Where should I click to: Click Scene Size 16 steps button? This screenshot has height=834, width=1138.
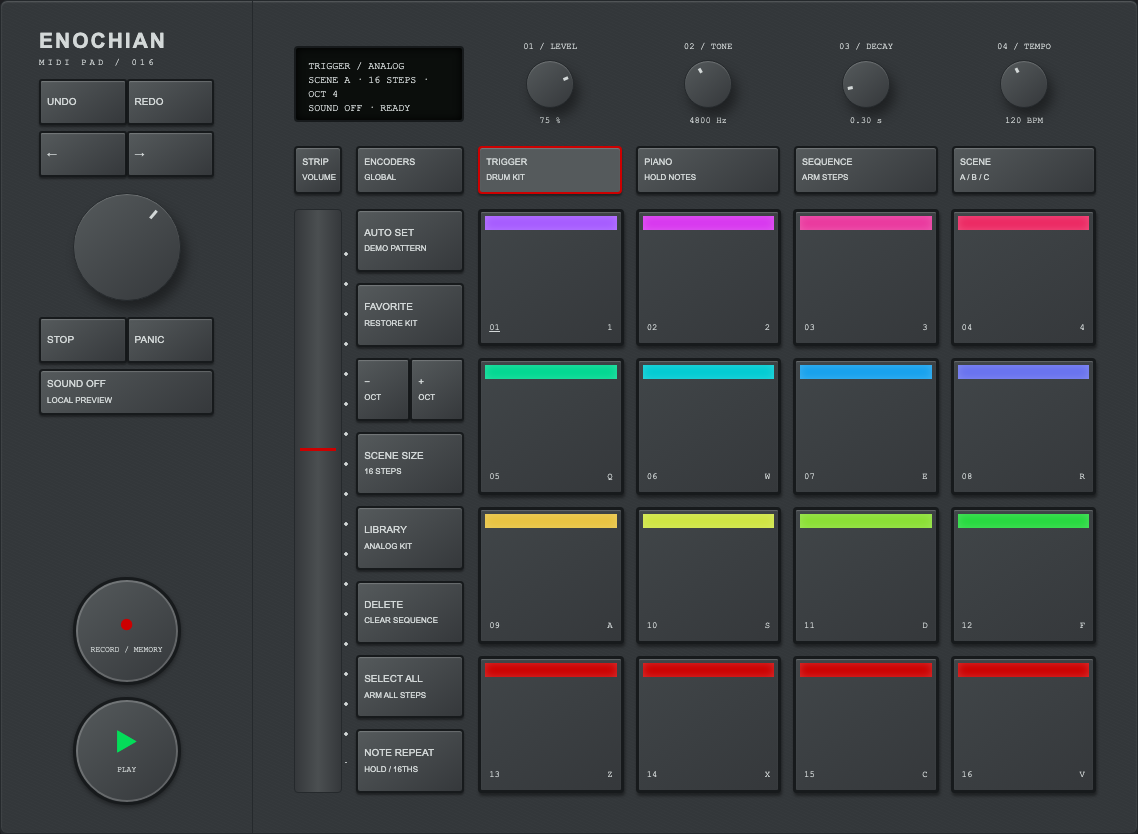click(409, 464)
